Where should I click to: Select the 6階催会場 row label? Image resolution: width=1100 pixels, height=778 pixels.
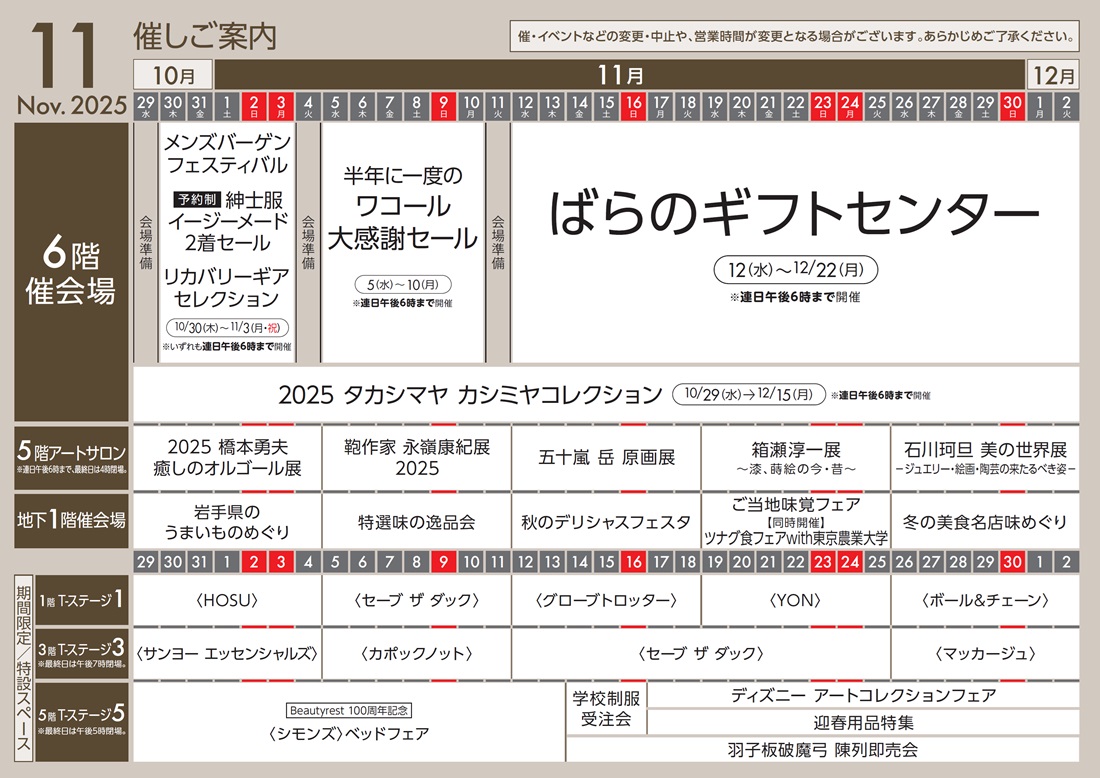[x=71, y=272]
